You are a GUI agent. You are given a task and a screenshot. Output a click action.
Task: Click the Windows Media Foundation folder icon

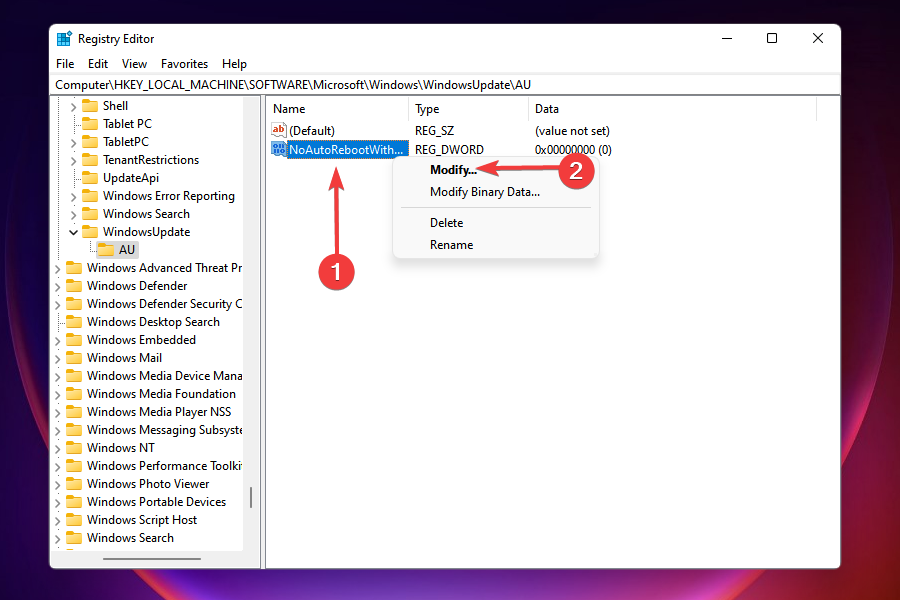click(74, 394)
